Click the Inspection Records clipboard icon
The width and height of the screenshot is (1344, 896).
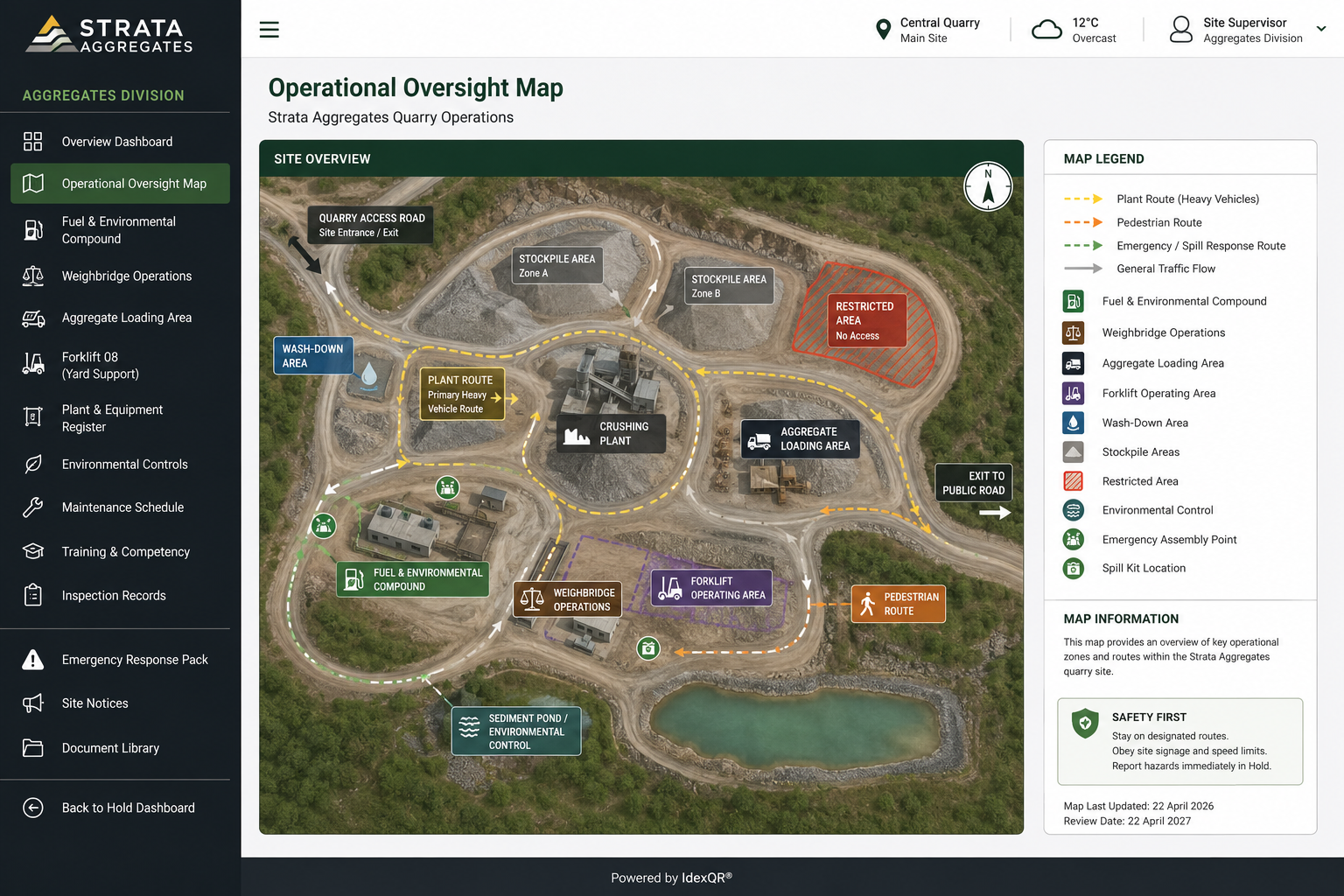pos(33,595)
